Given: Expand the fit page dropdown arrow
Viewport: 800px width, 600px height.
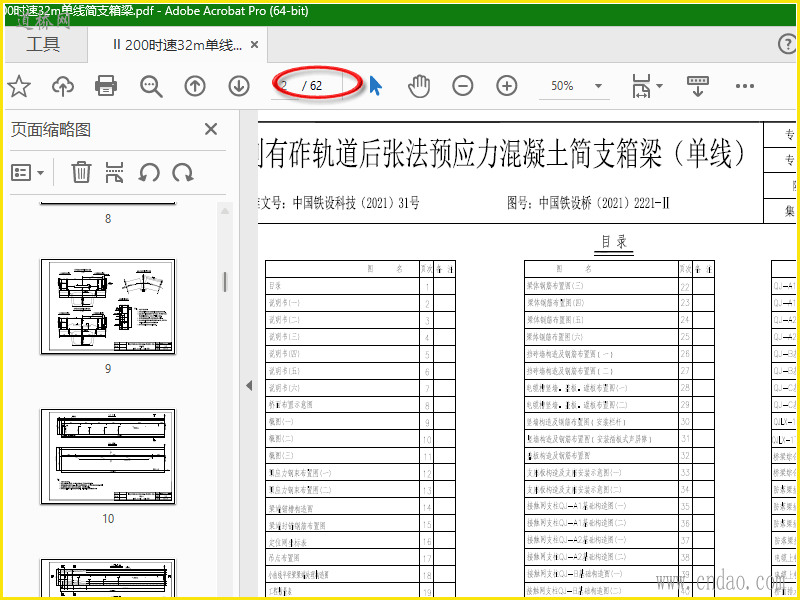Looking at the screenshot, I should [x=659, y=86].
